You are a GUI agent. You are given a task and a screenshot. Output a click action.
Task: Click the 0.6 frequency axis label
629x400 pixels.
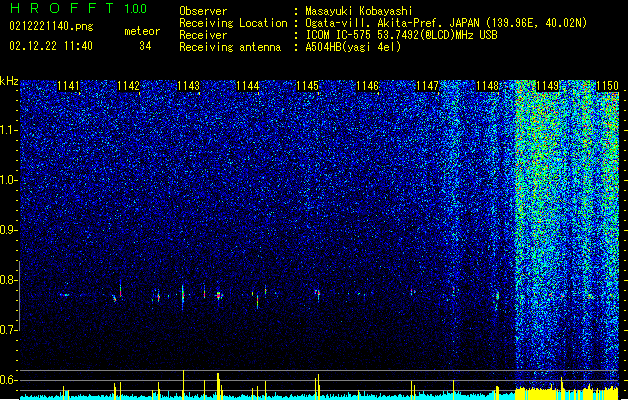[x=9, y=380]
